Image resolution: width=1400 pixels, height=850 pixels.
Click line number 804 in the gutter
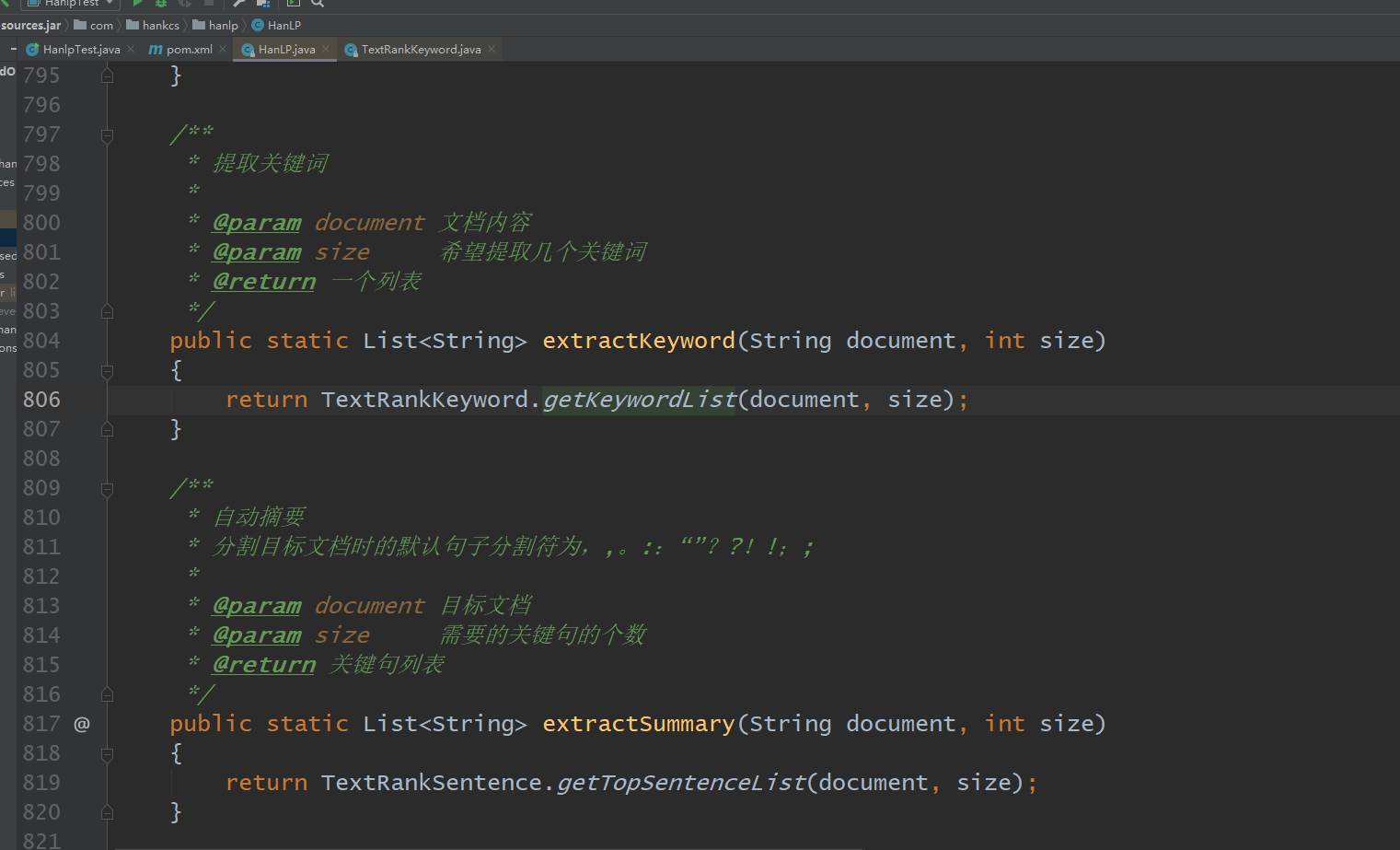pos(41,341)
